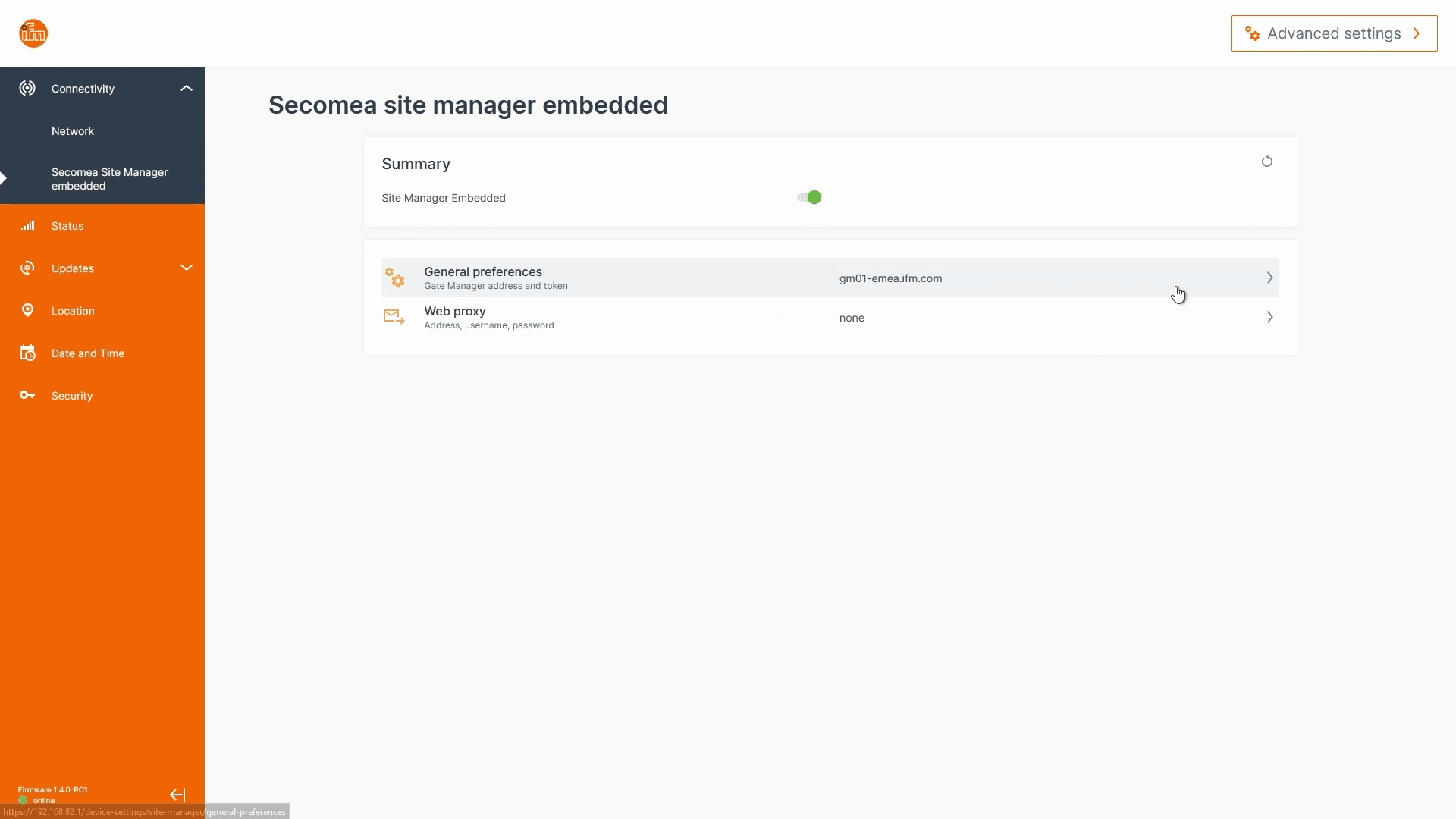Open Advanced settings button
Image resolution: width=1456 pixels, height=819 pixels.
pyautogui.click(x=1333, y=33)
